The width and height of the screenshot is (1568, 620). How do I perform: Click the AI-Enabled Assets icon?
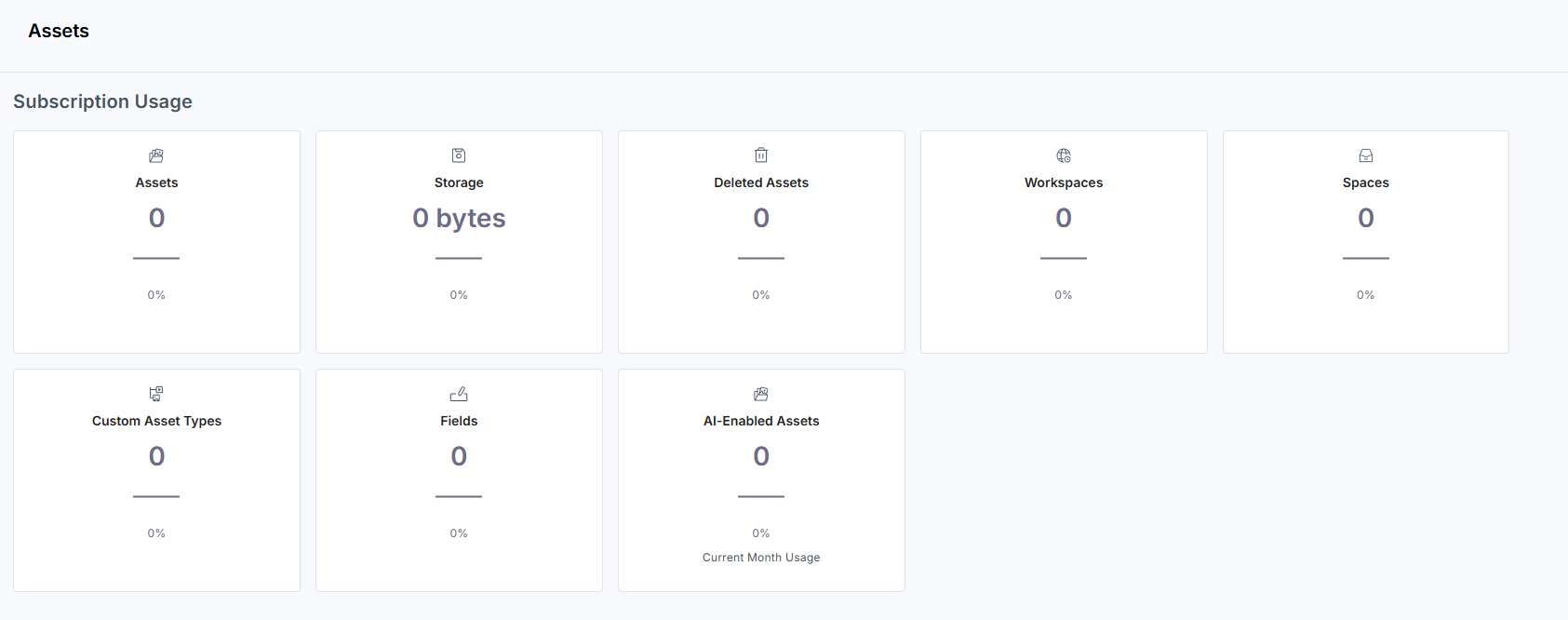tap(761, 394)
